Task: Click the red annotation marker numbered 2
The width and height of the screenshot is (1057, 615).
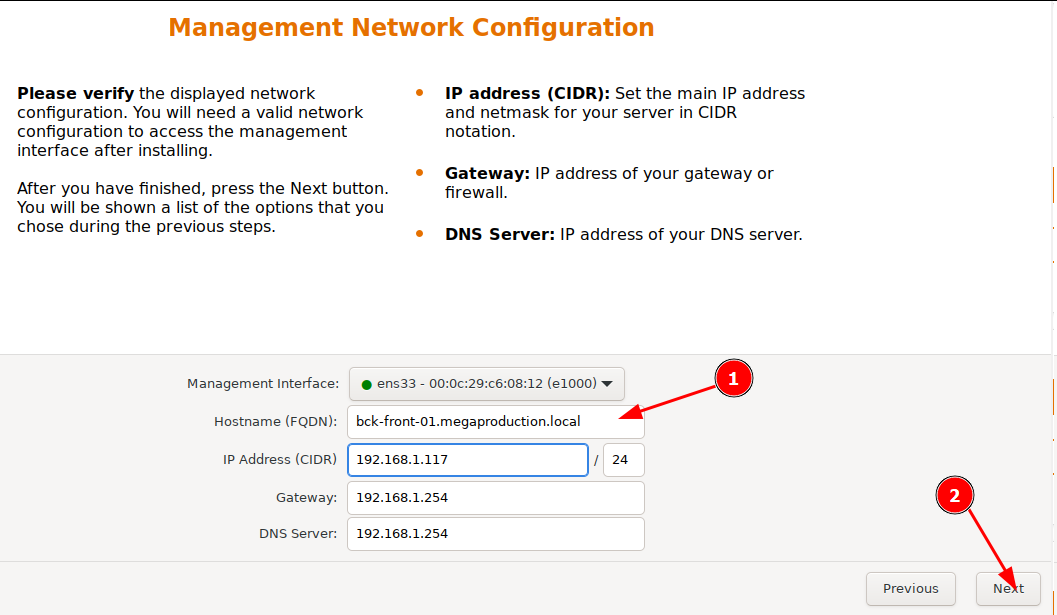Action: pyautogui.click(x=954, y=495)
